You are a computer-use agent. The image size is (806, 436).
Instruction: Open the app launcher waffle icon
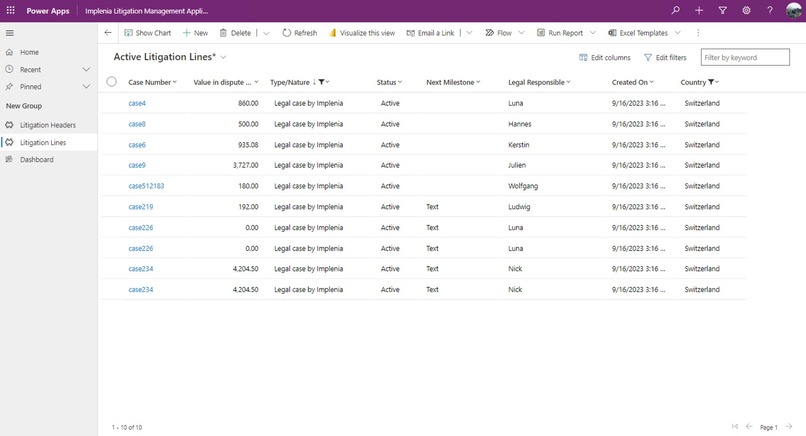[x=10, y=10]
